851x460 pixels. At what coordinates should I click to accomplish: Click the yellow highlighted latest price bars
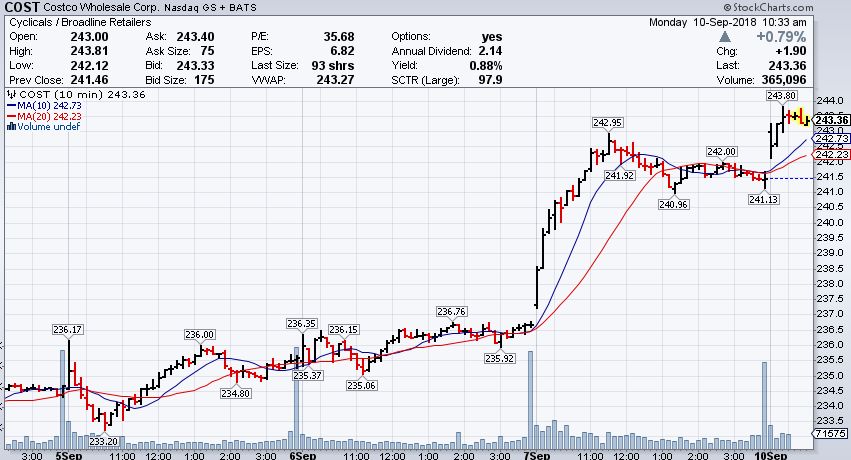(797, 118)
